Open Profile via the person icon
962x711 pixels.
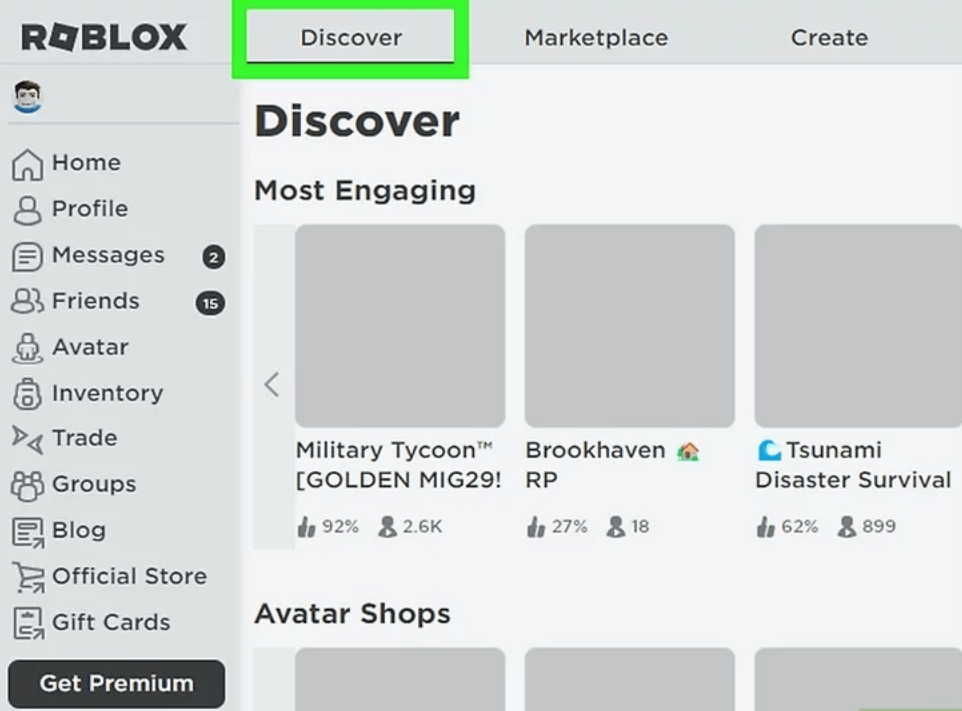click(x=27, y=210)
